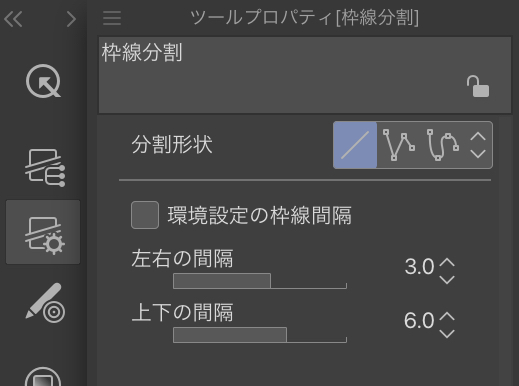
Task: Increase the 上下の間隔 value with up arrow
Action: tap(447, 316)
